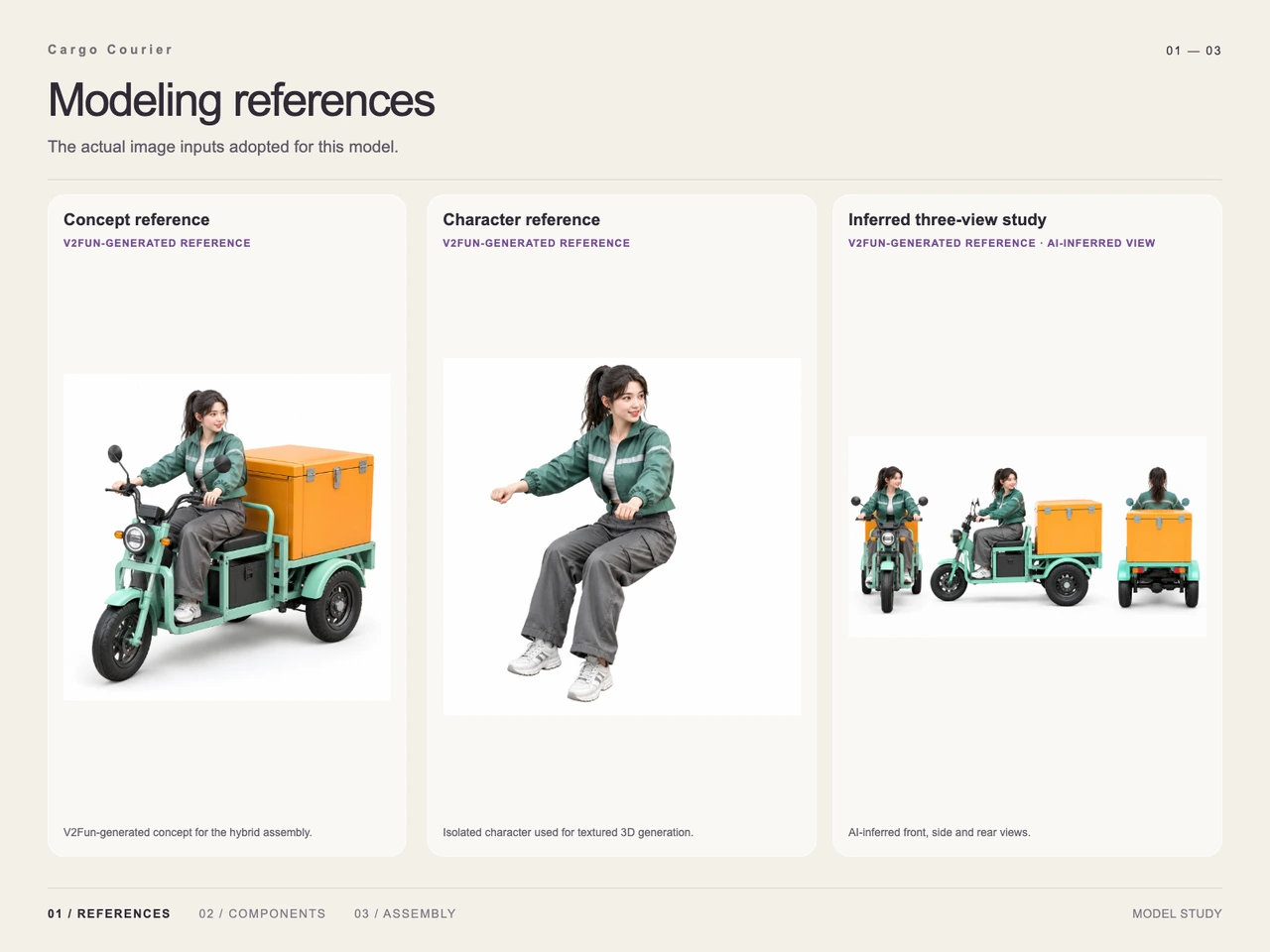
Task: Click V2FUN-GENERATED REFERENCE tag under Concept reference
Action: tap(157, 243)
